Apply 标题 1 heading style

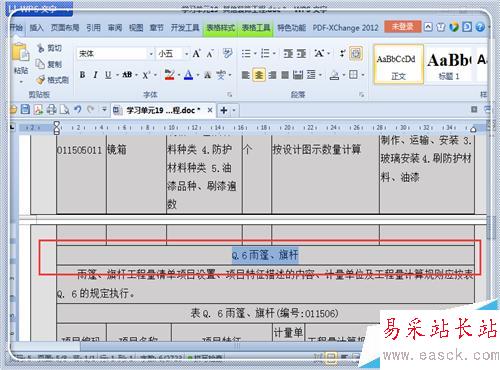pyautogui.click(x=449, y=64)
